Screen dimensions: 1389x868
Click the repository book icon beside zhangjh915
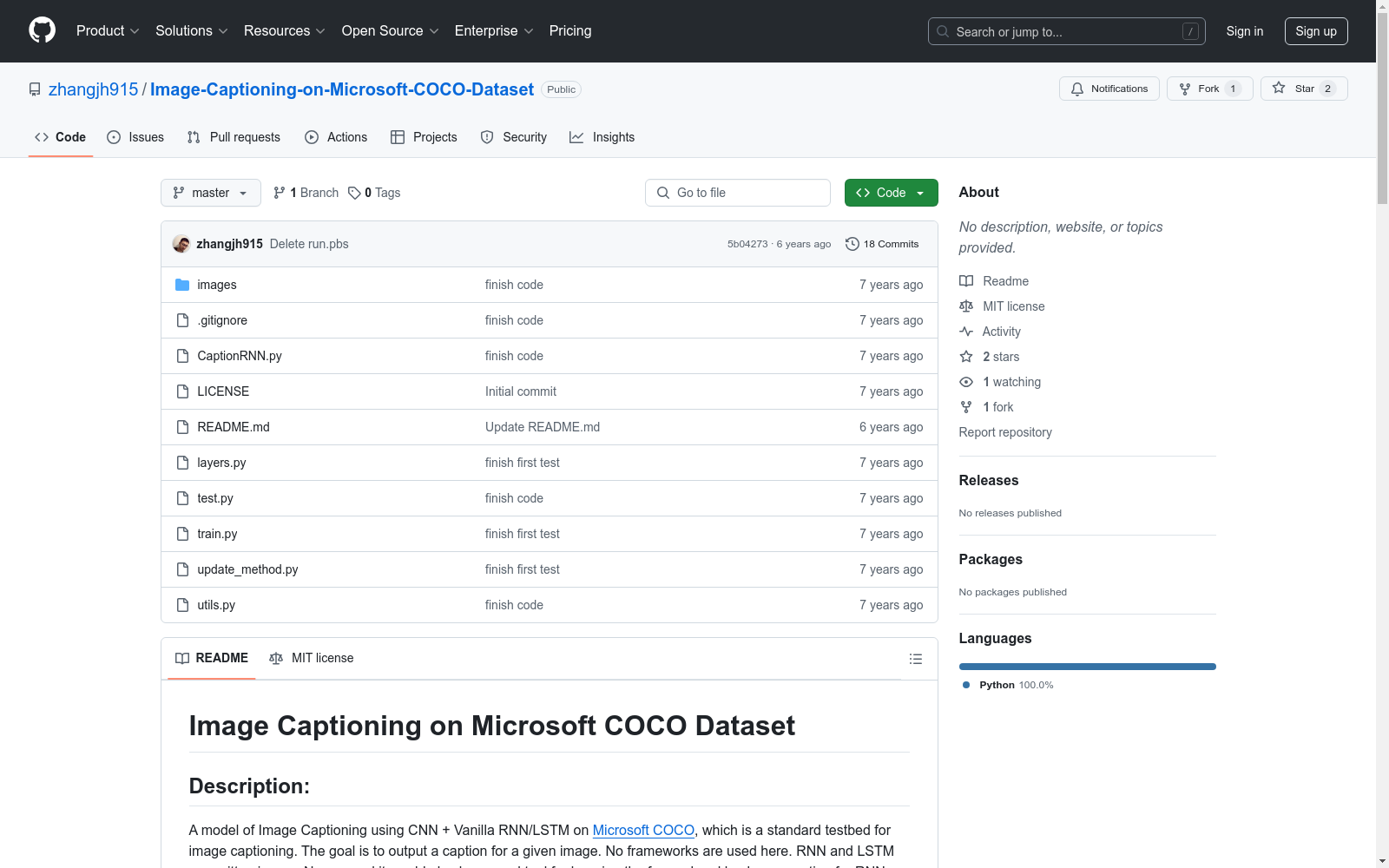tap(35, 89)
